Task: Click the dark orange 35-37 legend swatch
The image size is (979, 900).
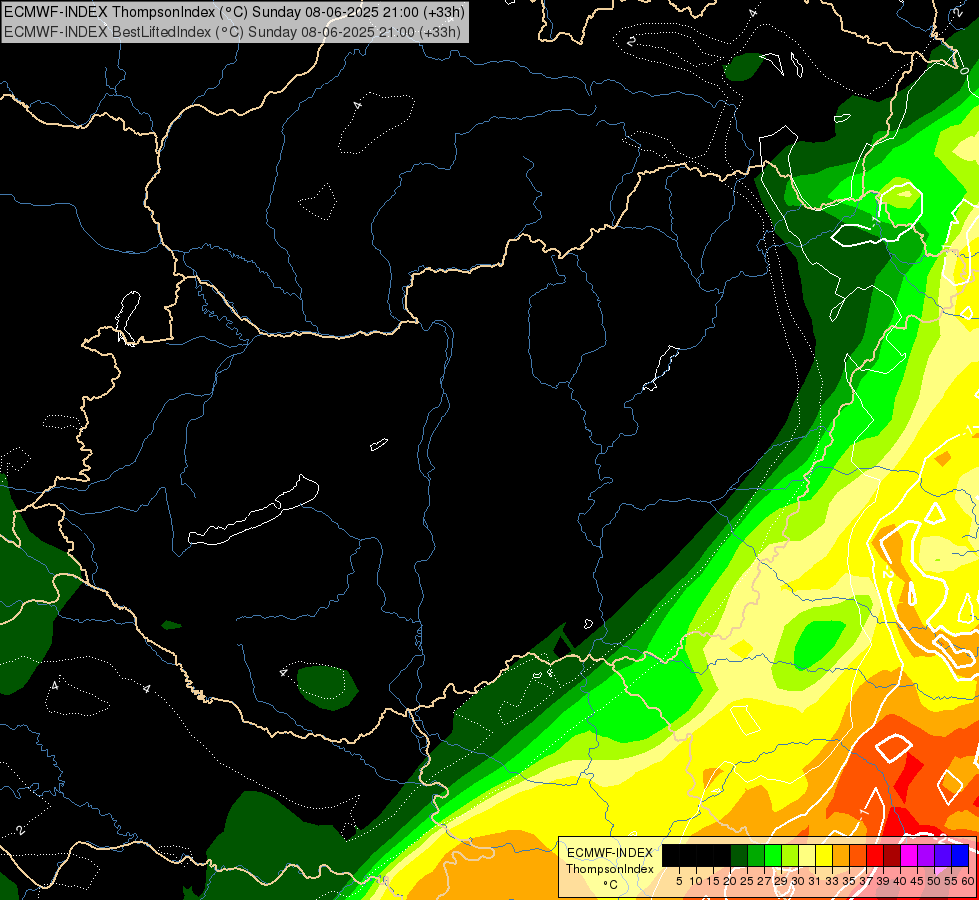Action: [x=858, y=856]
